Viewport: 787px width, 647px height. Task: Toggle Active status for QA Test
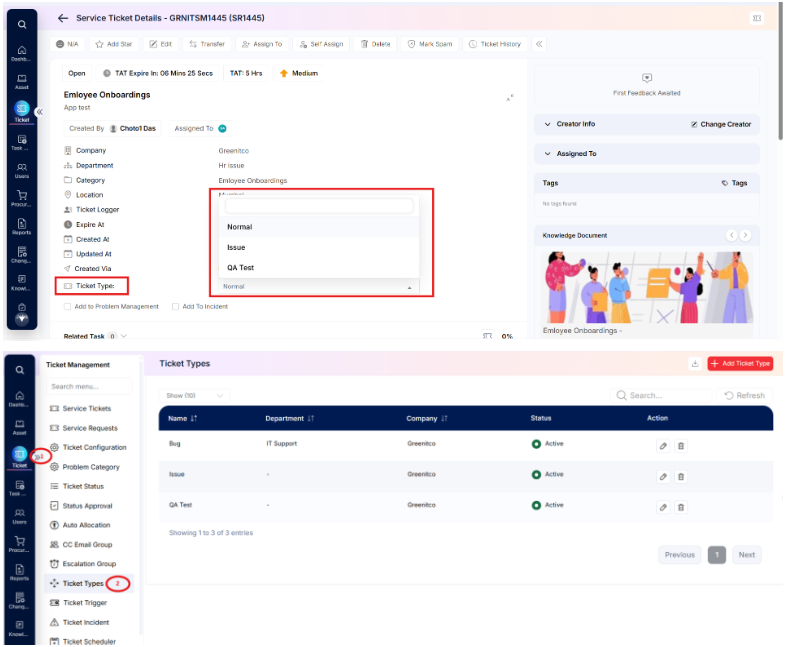[536, 505]
